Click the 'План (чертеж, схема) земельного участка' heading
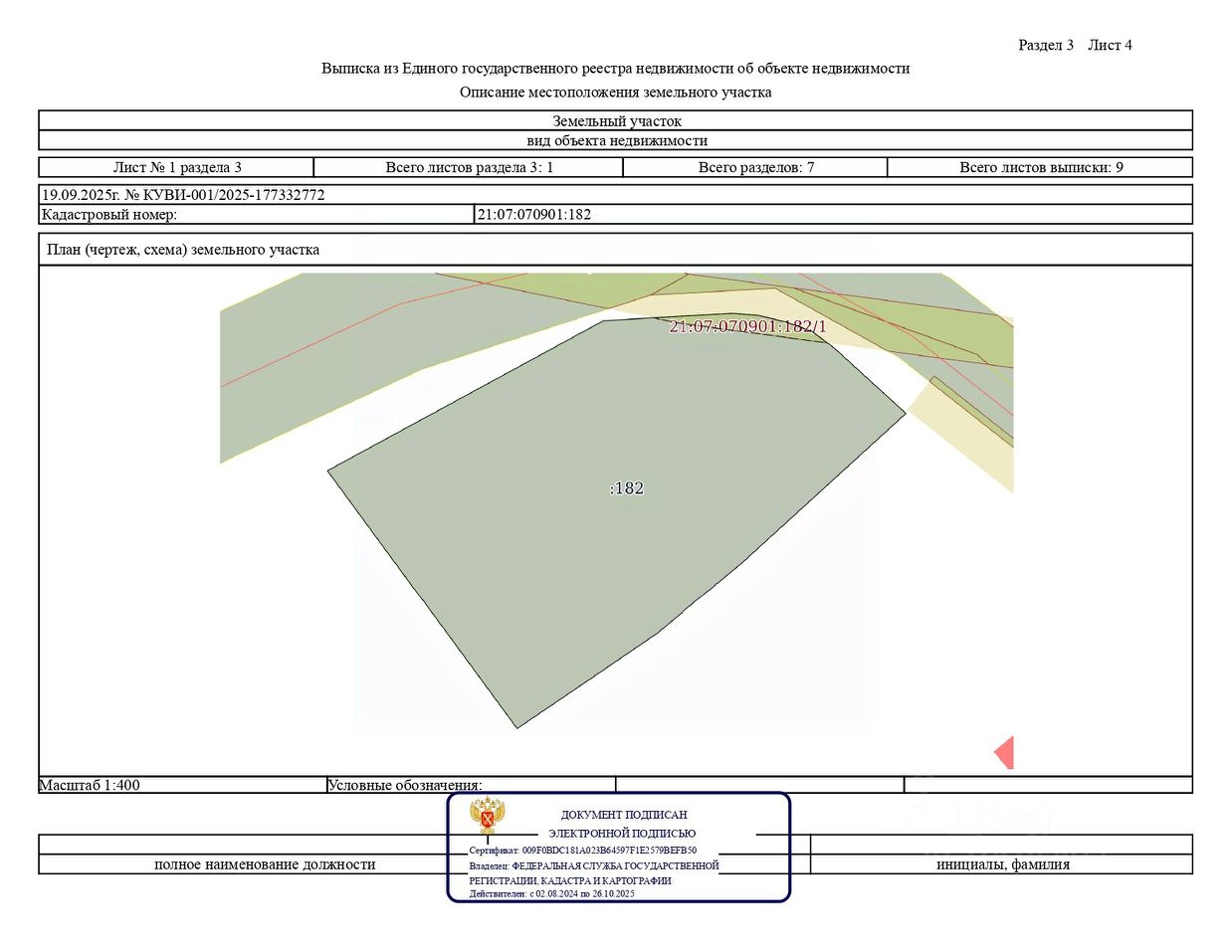The height and width of the screenshot is (952, 1232). pyautogui.click(x=183, y=250)
